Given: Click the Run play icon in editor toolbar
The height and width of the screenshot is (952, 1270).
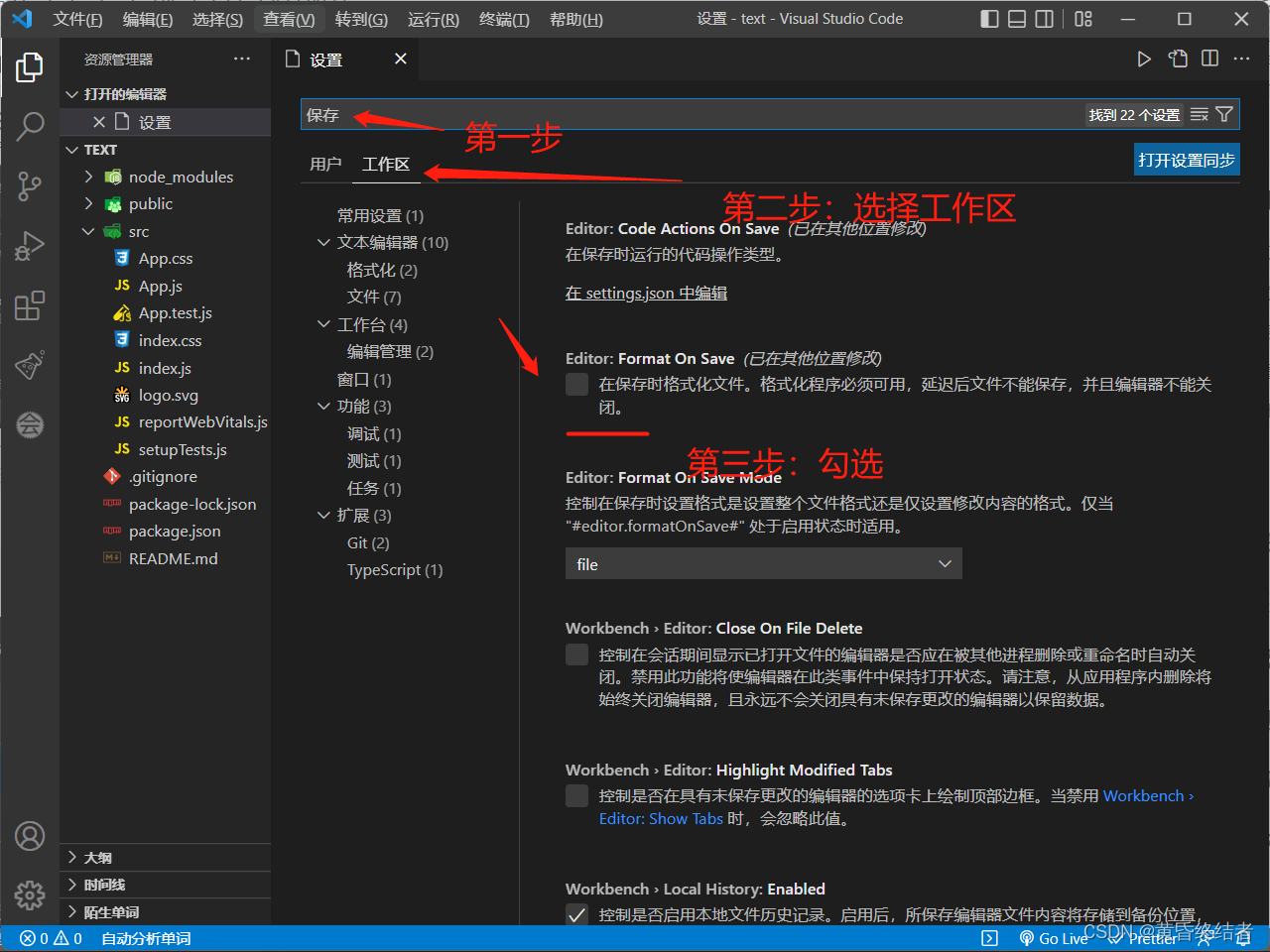Looking at the screenshot, I should (1144, 59).
